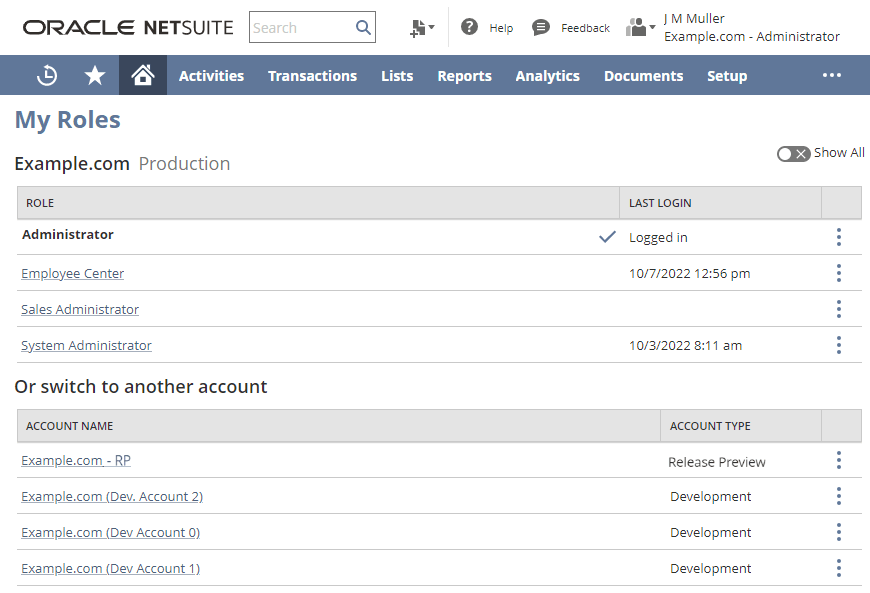This screenshot has width=870, height=593.
Task: Open the overflow menu via the ellipsis icon
Action: tap(832, 75)
